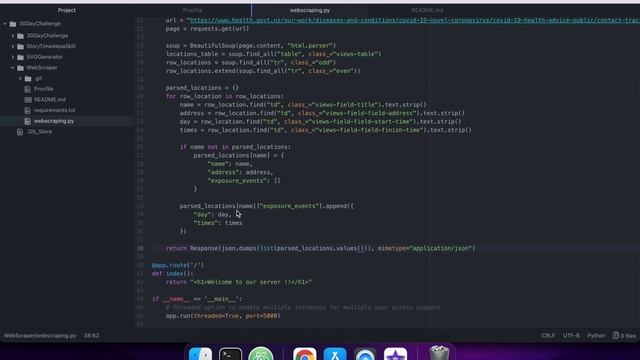This screenshot has height=360, width=640.
Task: Switch to the README.md editor tab
Action: 427,10
